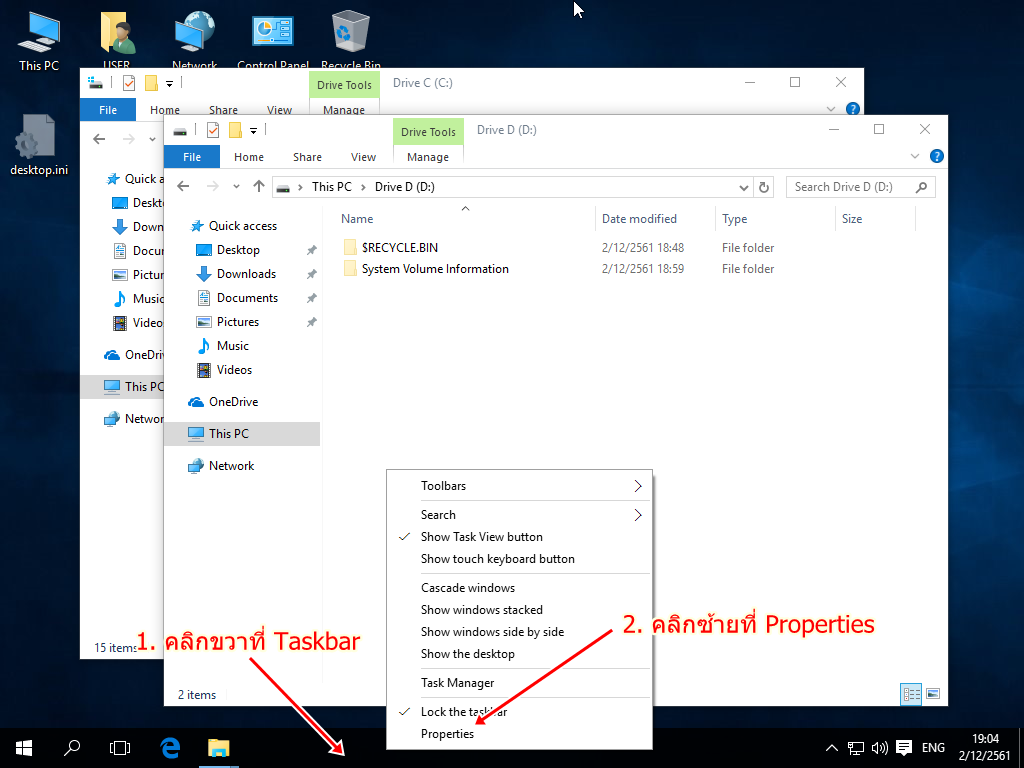Select Properties in the context menu
The height and width of the screenshot is (768, 1024).
pyautogui.click(x=447, y=734)
